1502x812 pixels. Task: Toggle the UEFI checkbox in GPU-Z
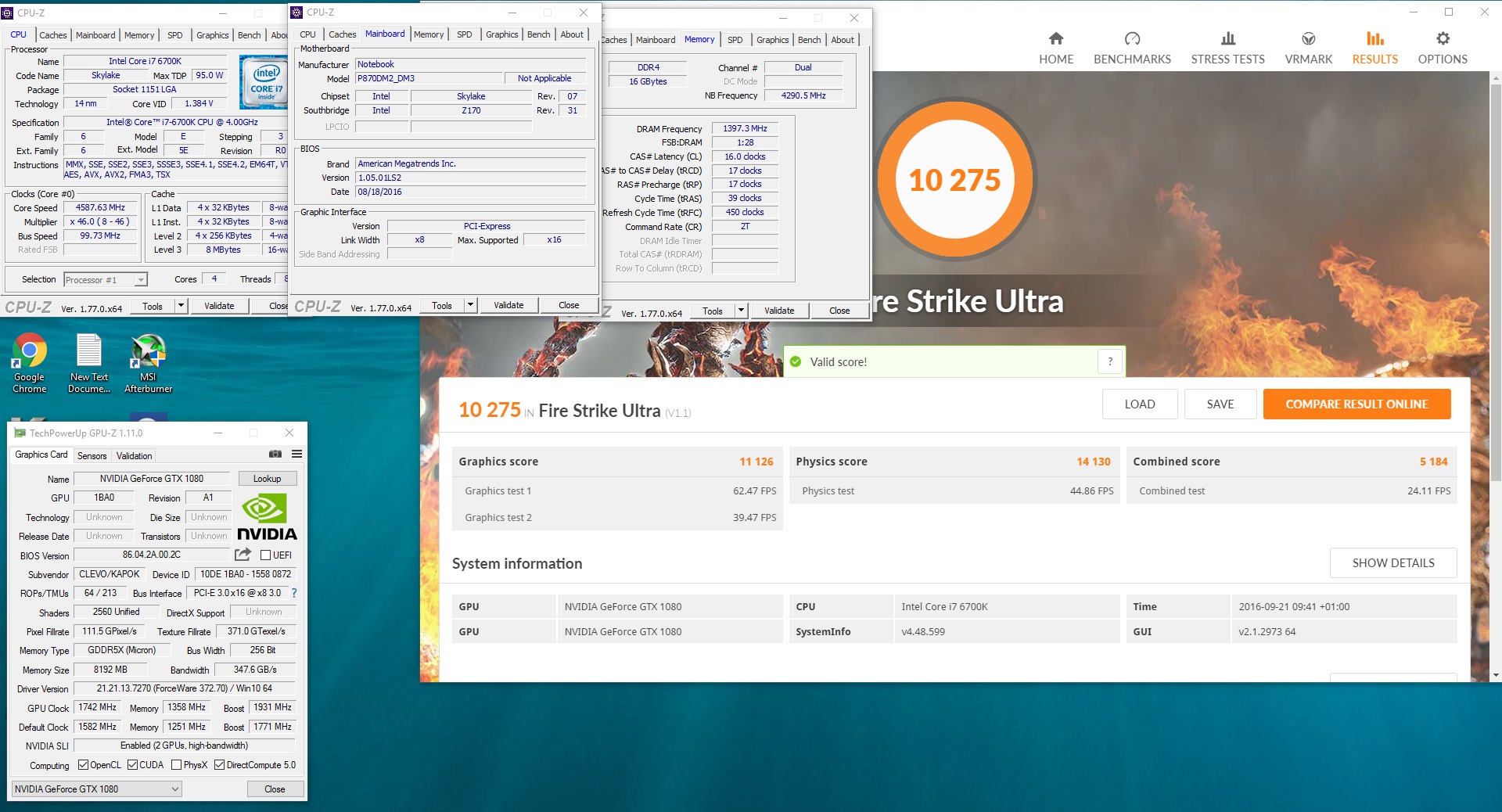pyautogui.click(x=265, y=555)
